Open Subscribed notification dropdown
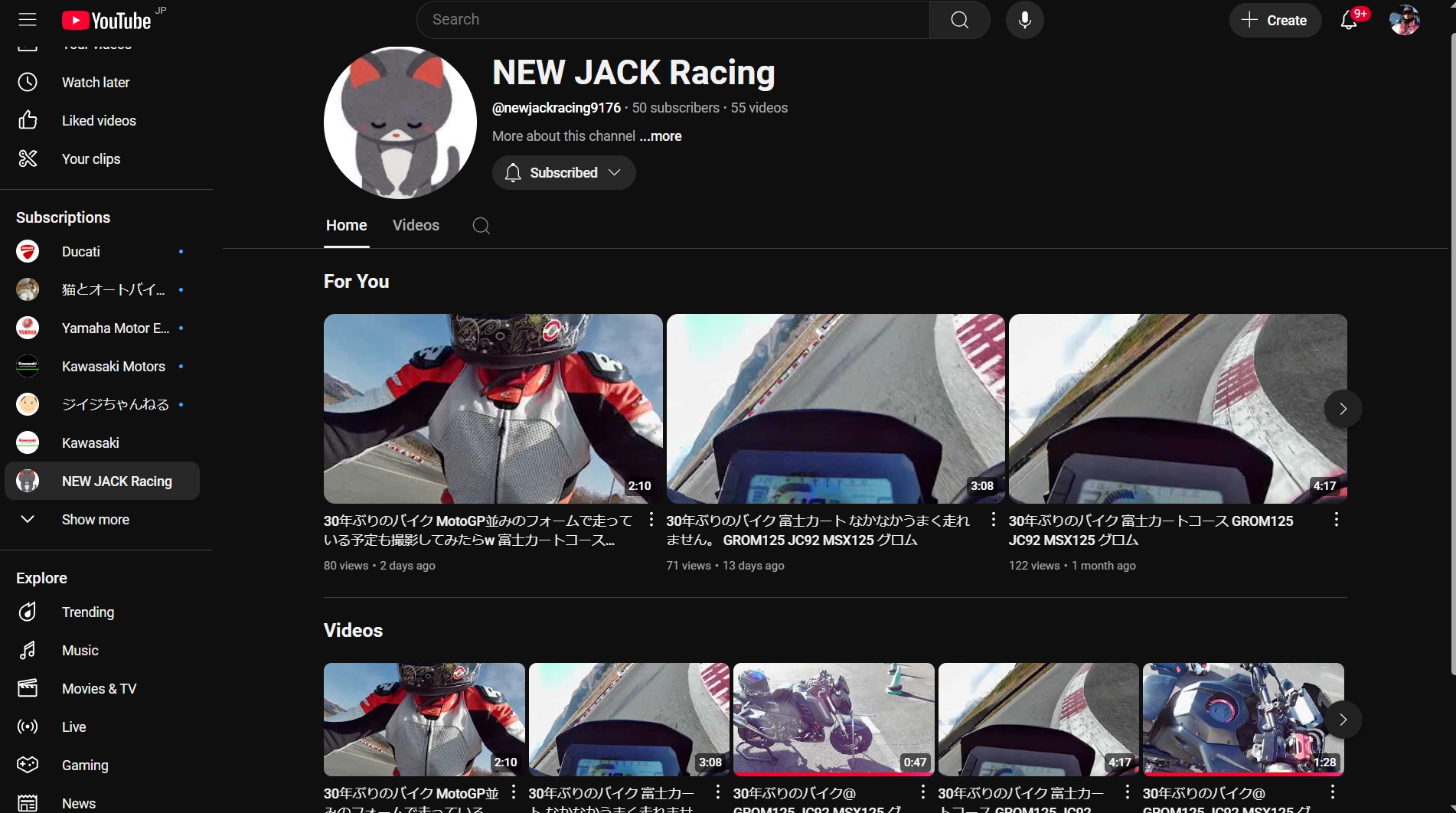Image resolution: width=1456 pixels, height=813 pixels. coord(564,173)
